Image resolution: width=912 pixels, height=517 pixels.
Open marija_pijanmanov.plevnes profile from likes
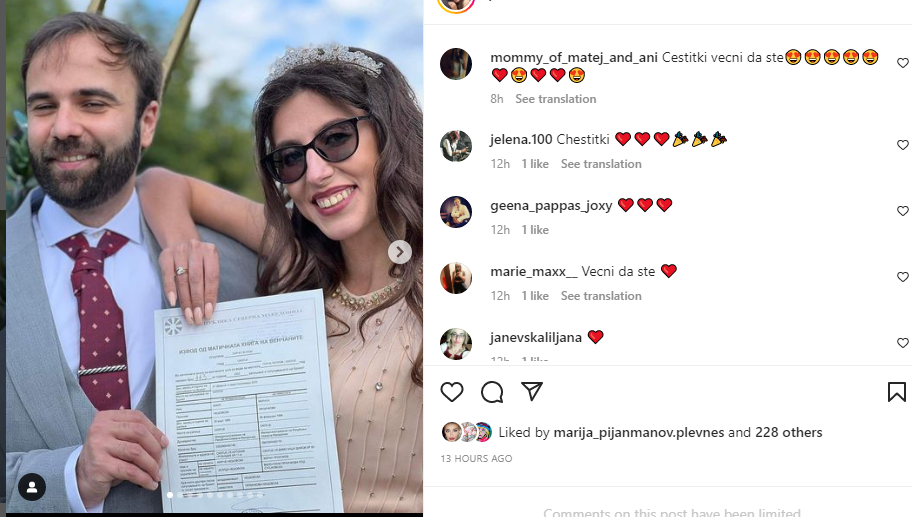(x=639, y=433)
